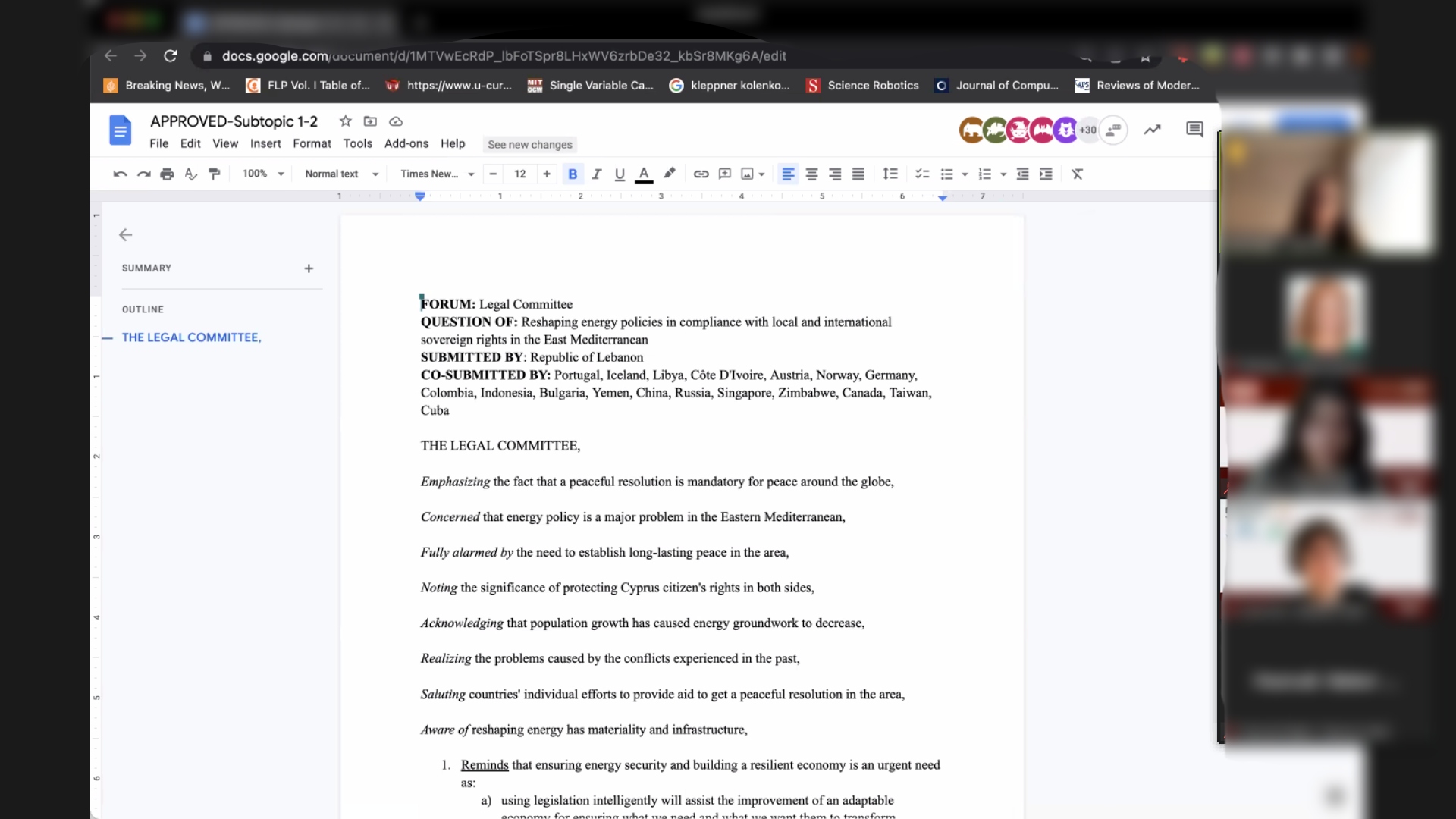This screenshot has width=1456, height=819.
Task: Click the font size field showing 12
Action: tap(520, 174)
